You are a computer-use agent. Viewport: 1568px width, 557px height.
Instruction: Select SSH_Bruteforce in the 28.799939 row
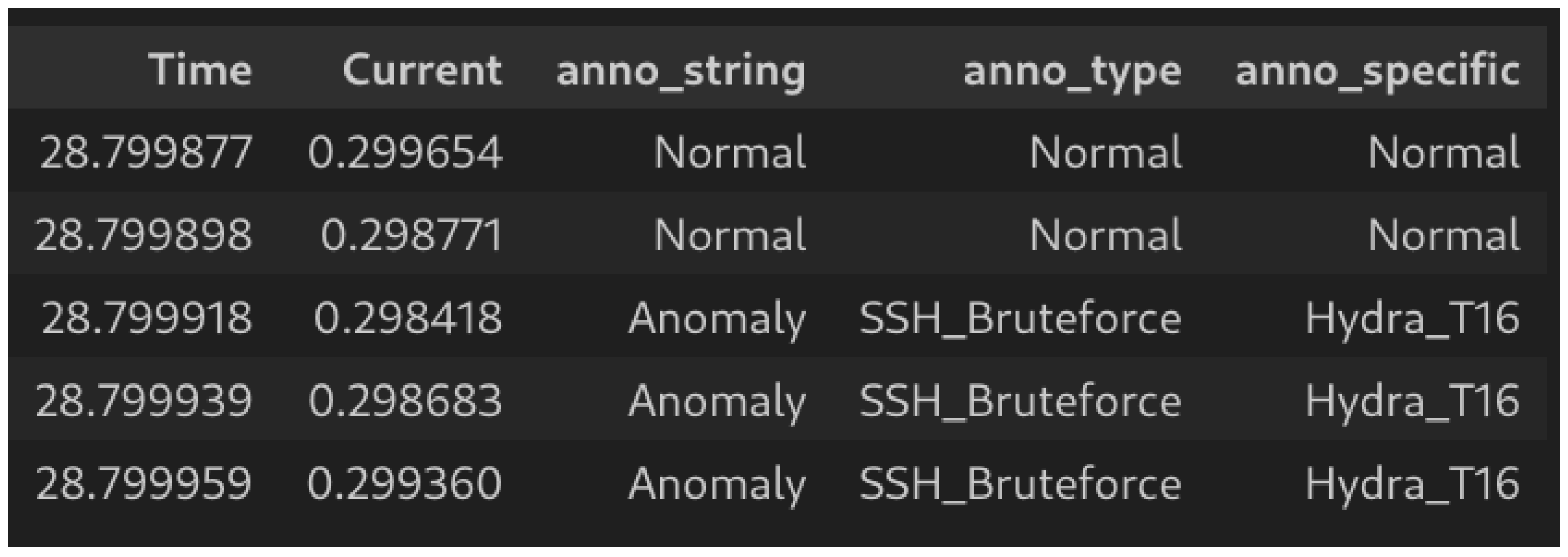pyautogui.click(x=1020, y=400)
